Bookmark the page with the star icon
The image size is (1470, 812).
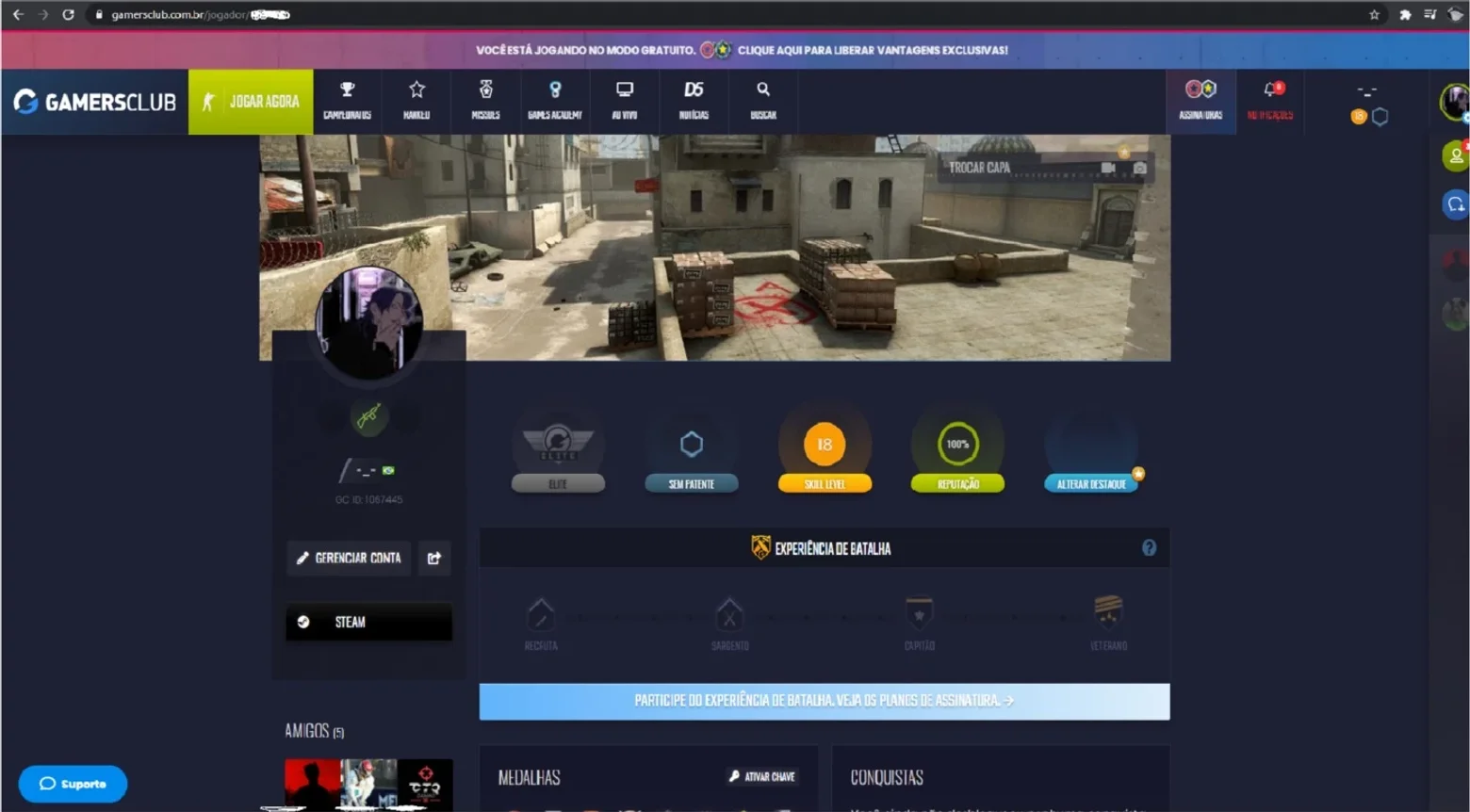(1374, 14)
